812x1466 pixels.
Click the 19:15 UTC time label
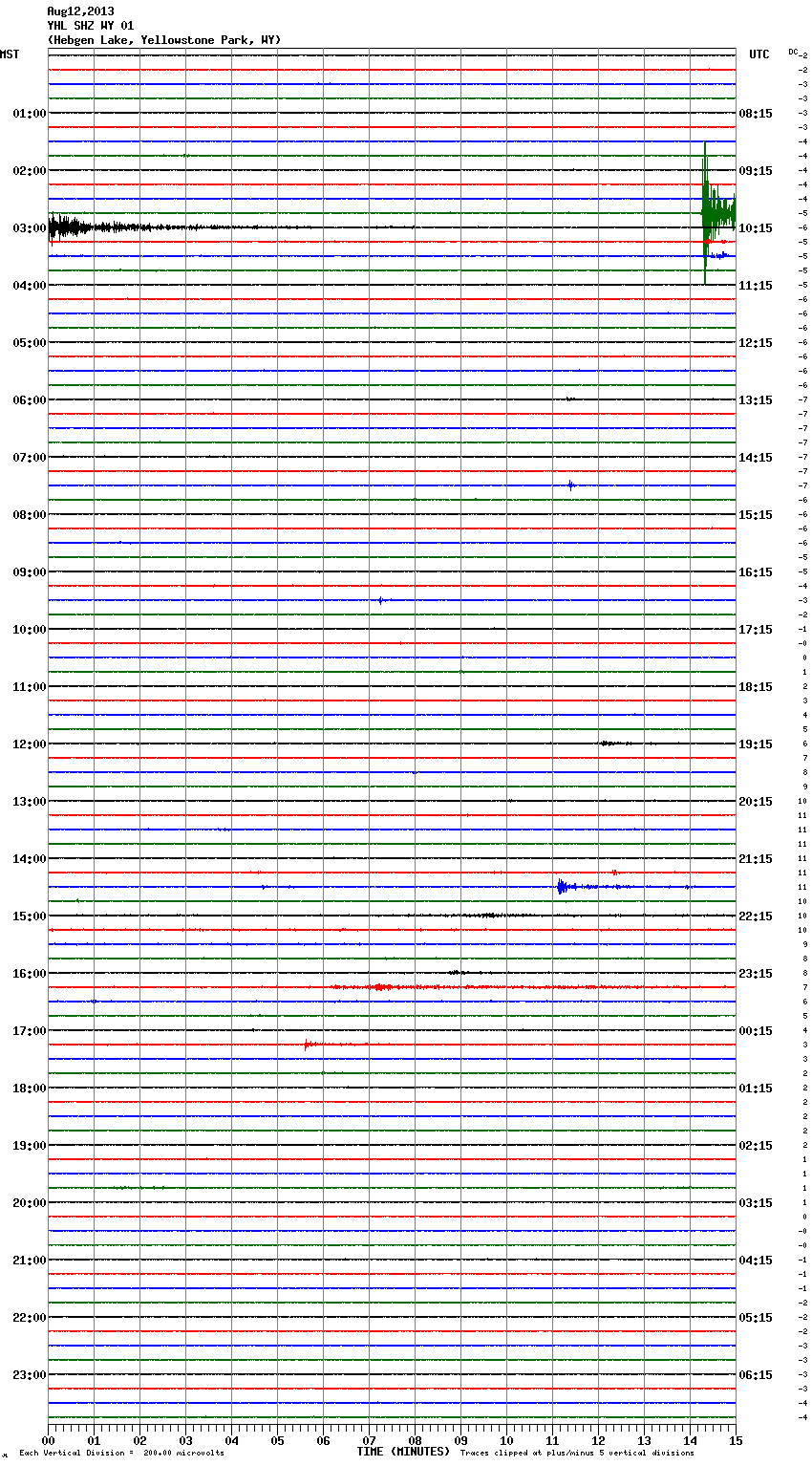pyautogui.click(x=756, y=744)
